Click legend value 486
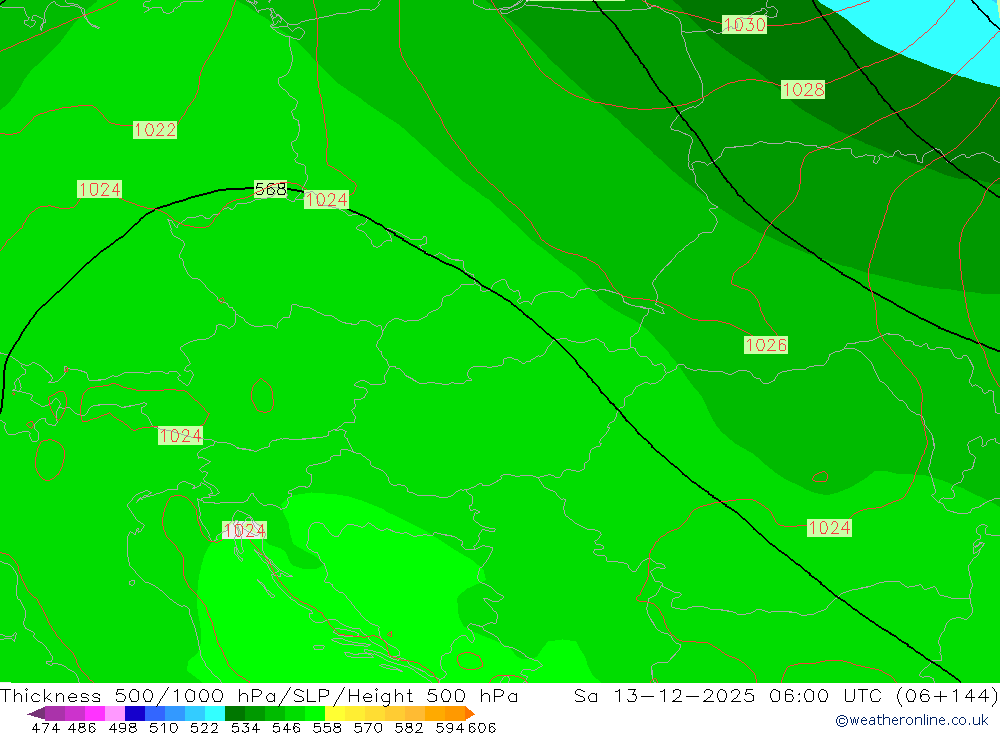 tap(82, 728)
